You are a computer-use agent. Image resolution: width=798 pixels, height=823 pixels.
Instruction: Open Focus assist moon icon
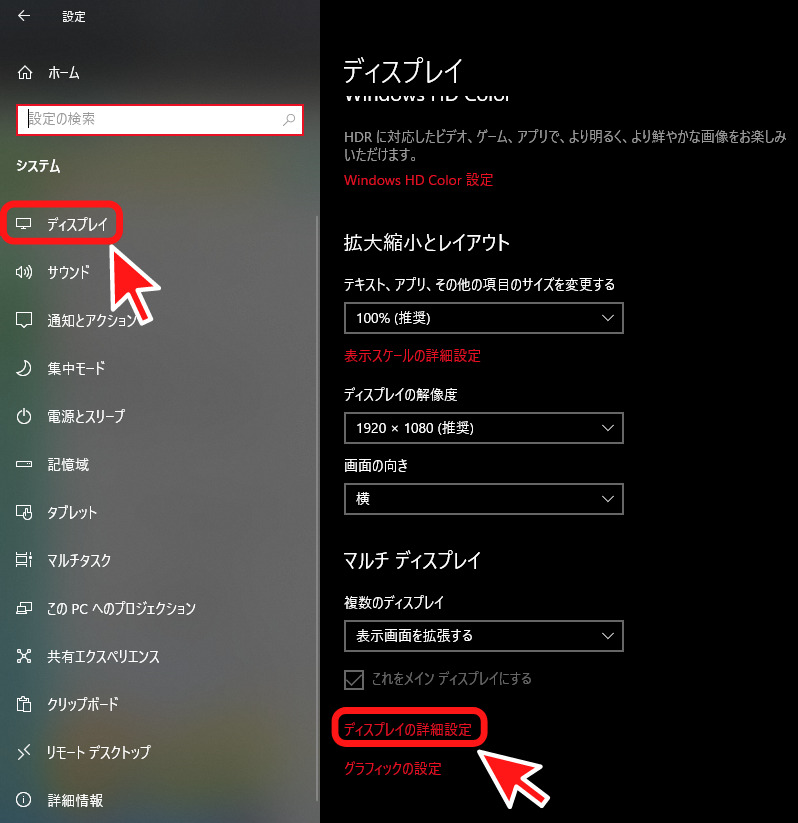click(24, 368)
